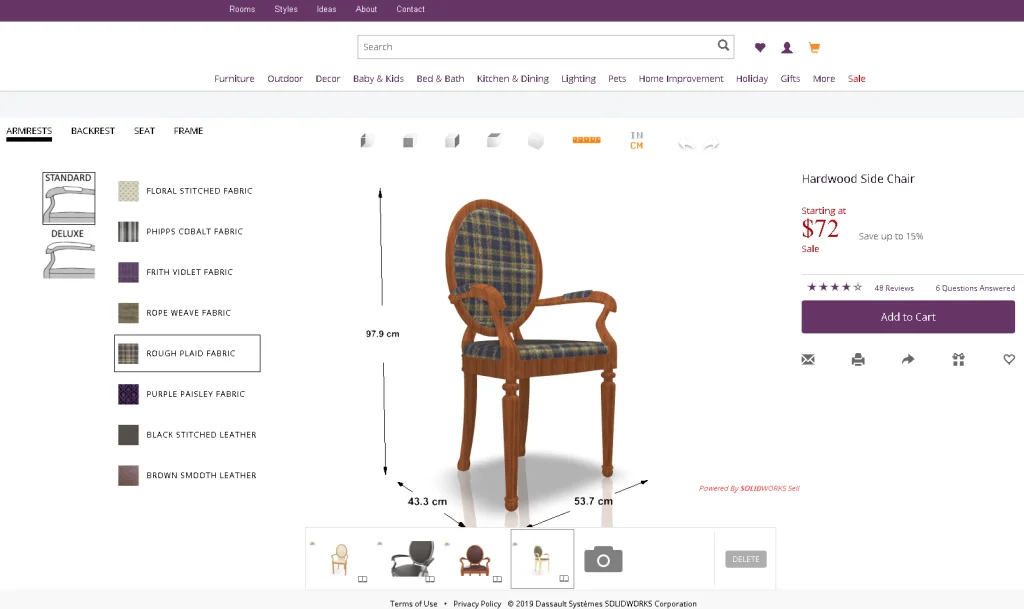This screenshot has height=609, width=1024.
Task: Open the FRAME customization tab
Action: (188, 130)
